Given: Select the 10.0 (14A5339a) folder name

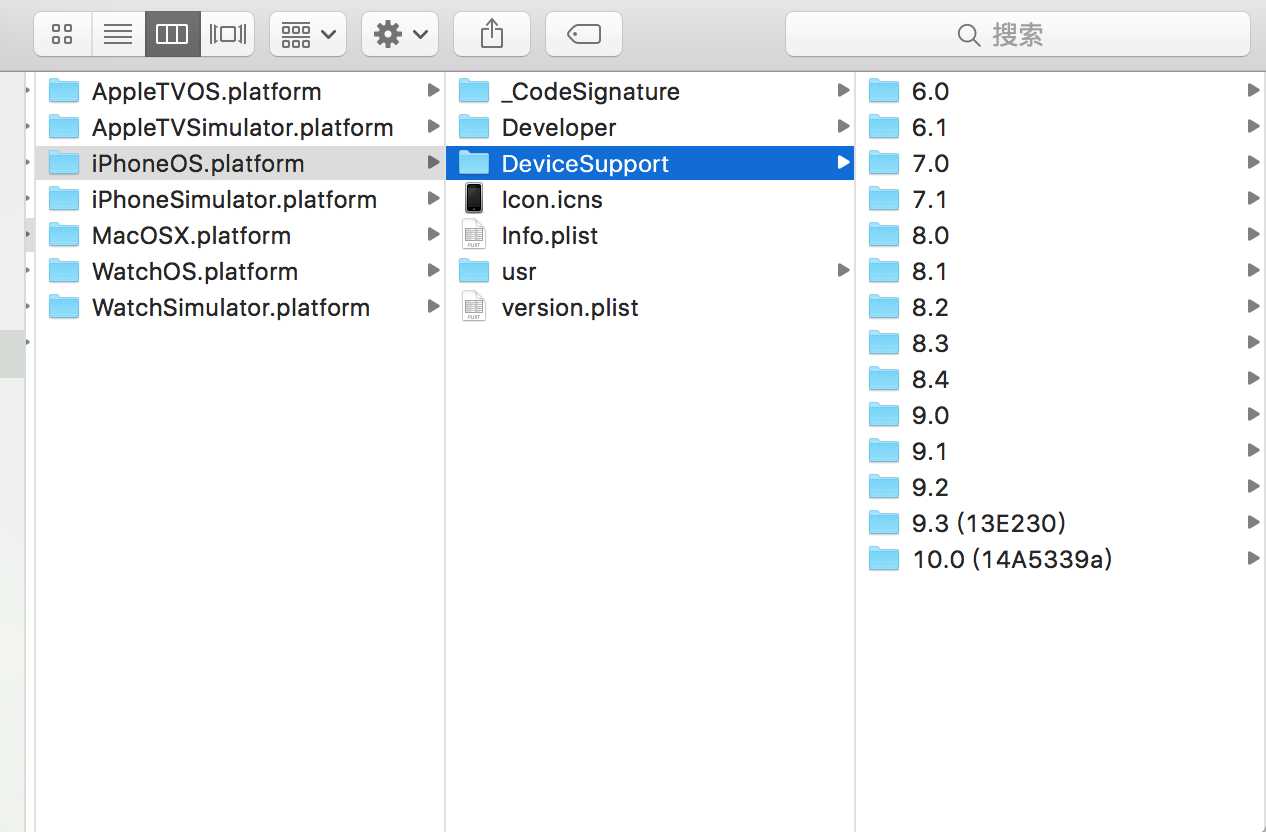Looking at the screenshot, I should coord(1012,560).
